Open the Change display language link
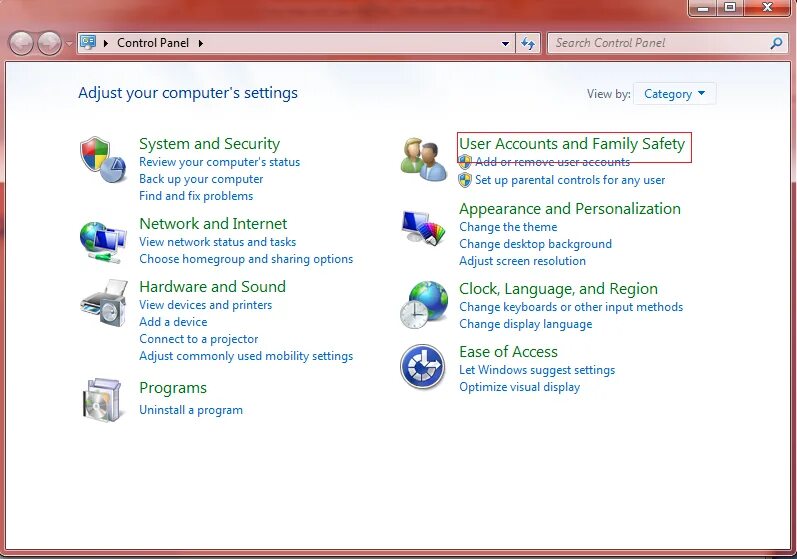Screen dimensions: 797x559 526,324
